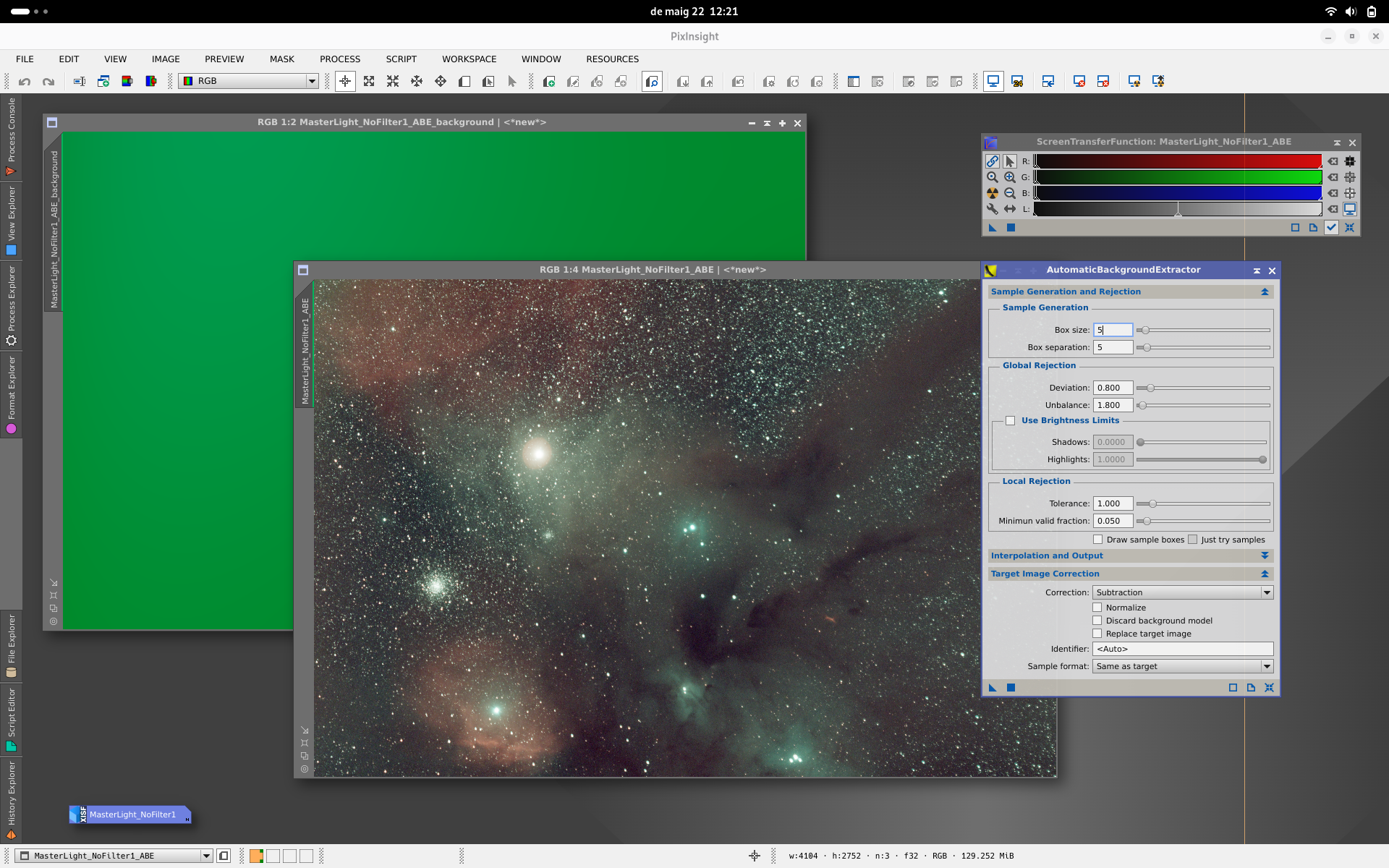Viewport: 1389px width, 868px height.
Task: Open Process Explorer side panel
Action: click(11, 306)
